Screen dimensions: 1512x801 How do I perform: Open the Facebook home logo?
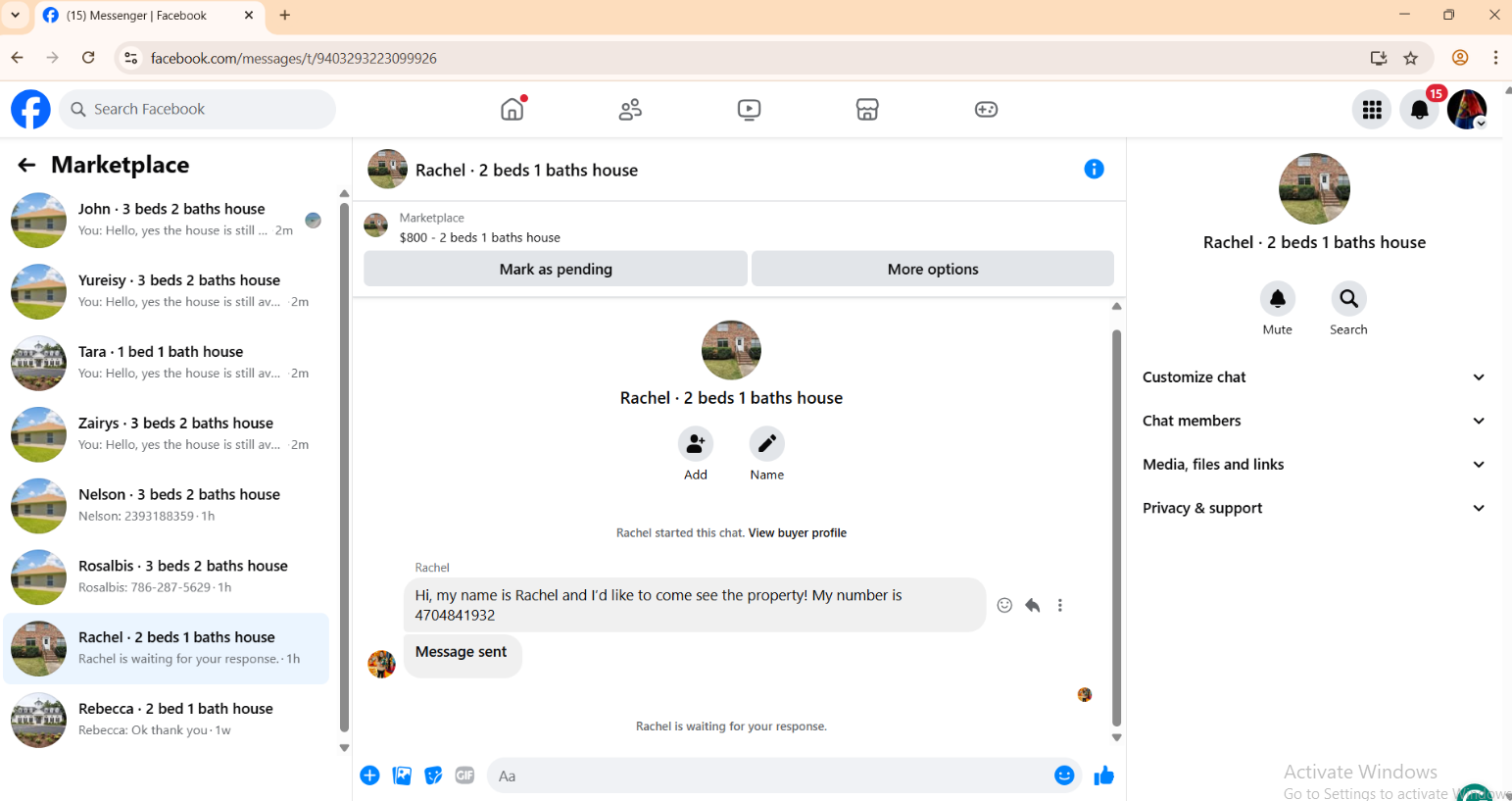(30, 109)
